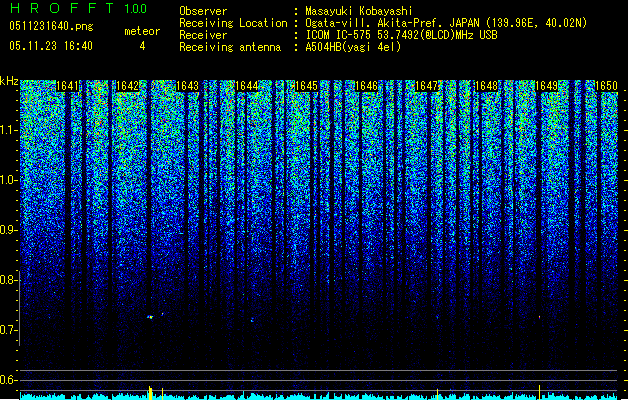The image size is (629, 400).
Task: Click the 1.0 kHz axis tick label
Action: (8, 180)
